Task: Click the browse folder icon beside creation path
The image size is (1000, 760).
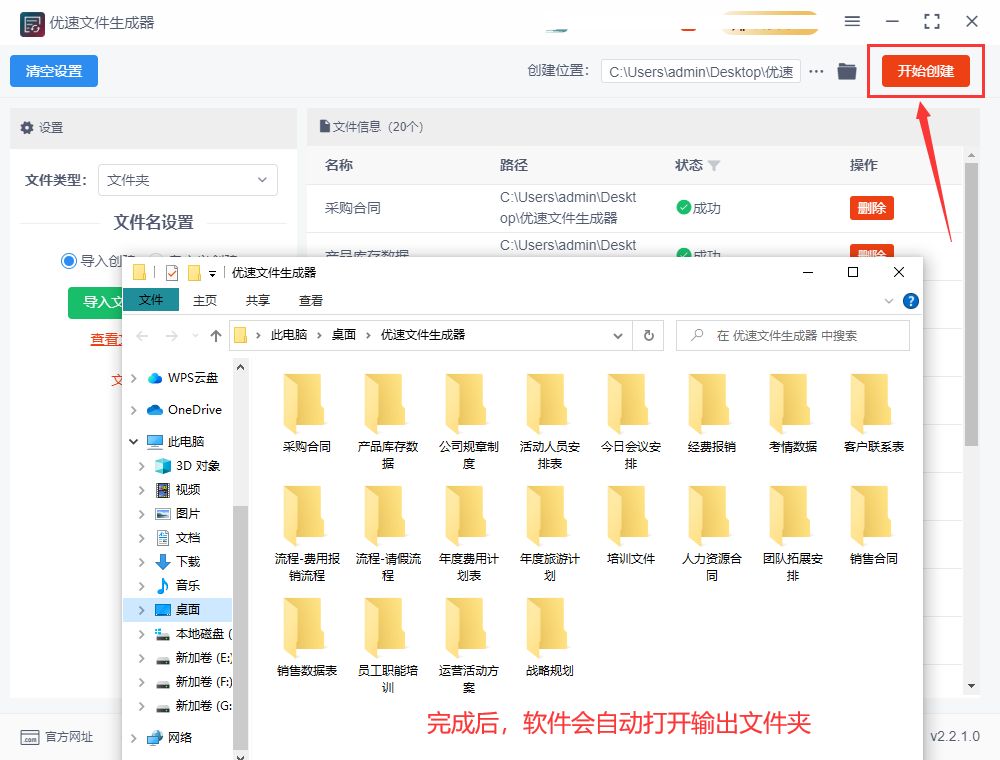Action: pos(846,71)
